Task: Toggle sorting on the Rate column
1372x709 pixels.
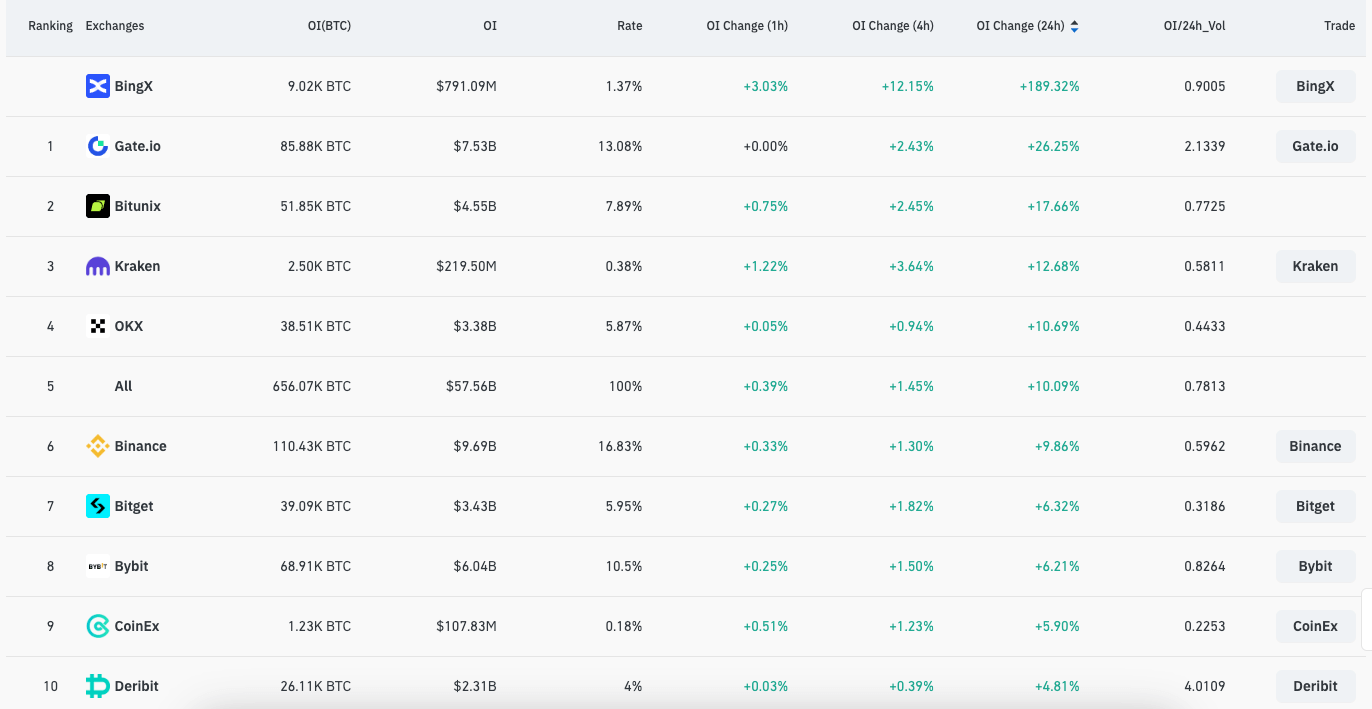Action: pos(629,25)
